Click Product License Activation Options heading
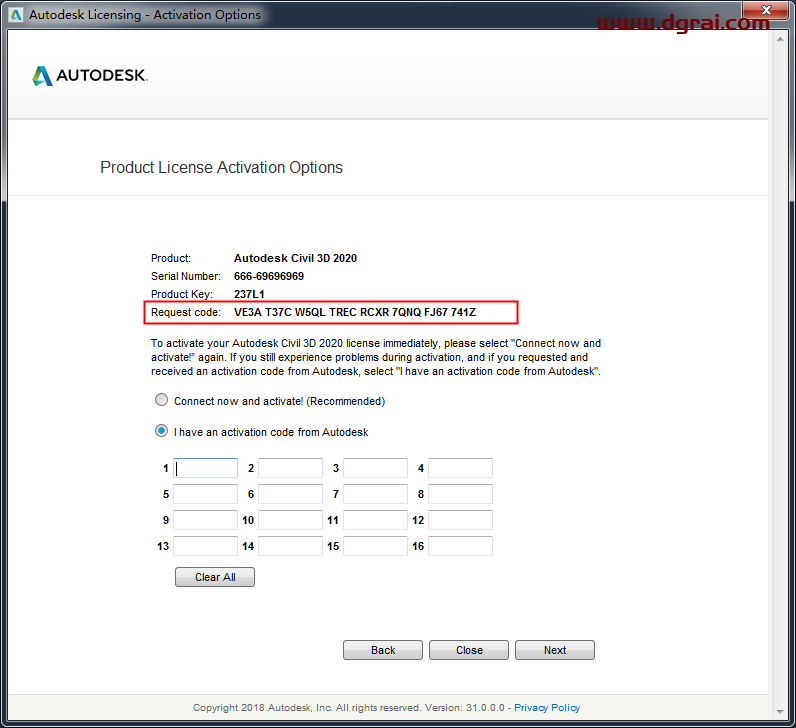Image resolution: width=796 pixels, height=728 pixels. (221, 168)
